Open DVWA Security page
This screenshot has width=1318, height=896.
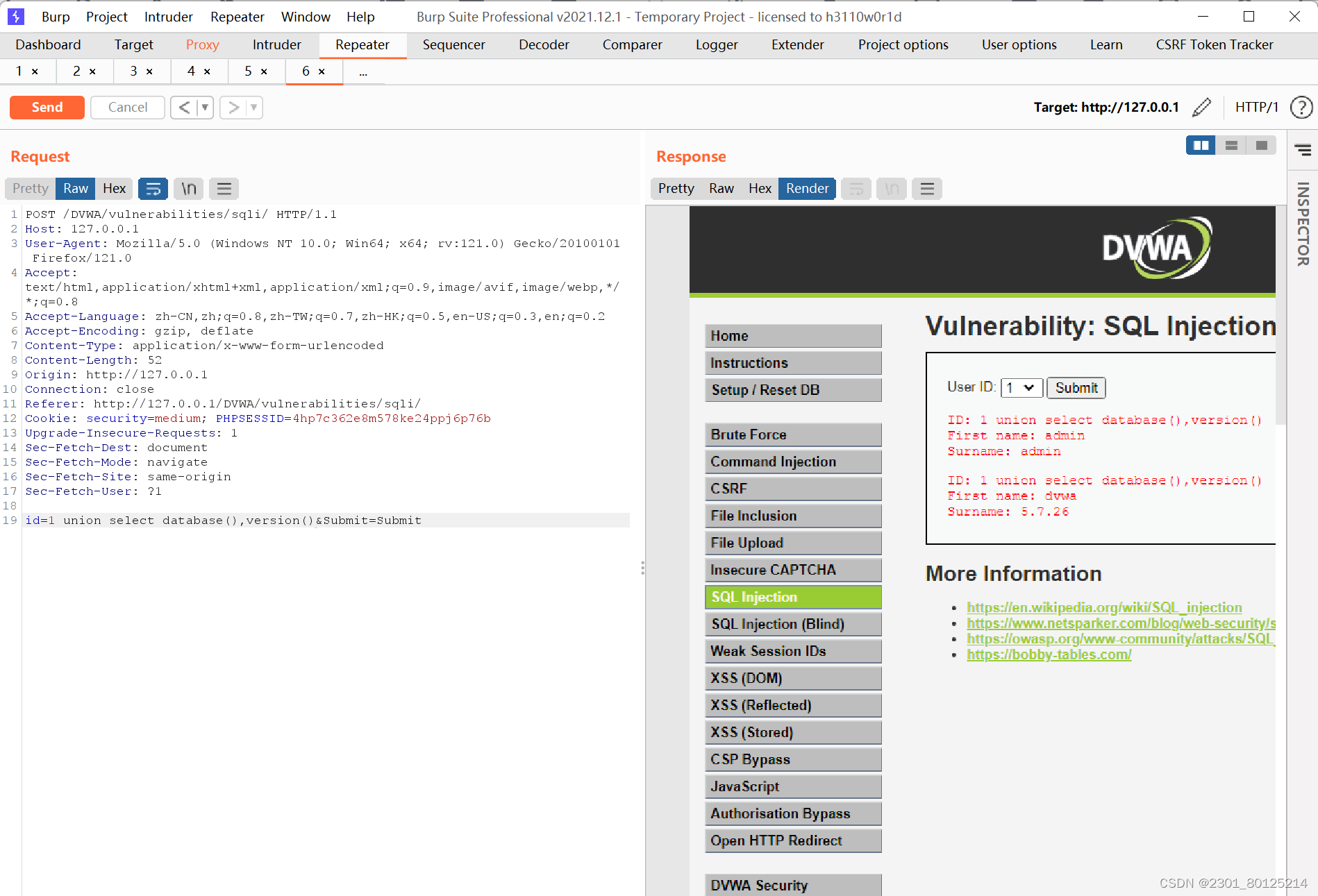793,885
